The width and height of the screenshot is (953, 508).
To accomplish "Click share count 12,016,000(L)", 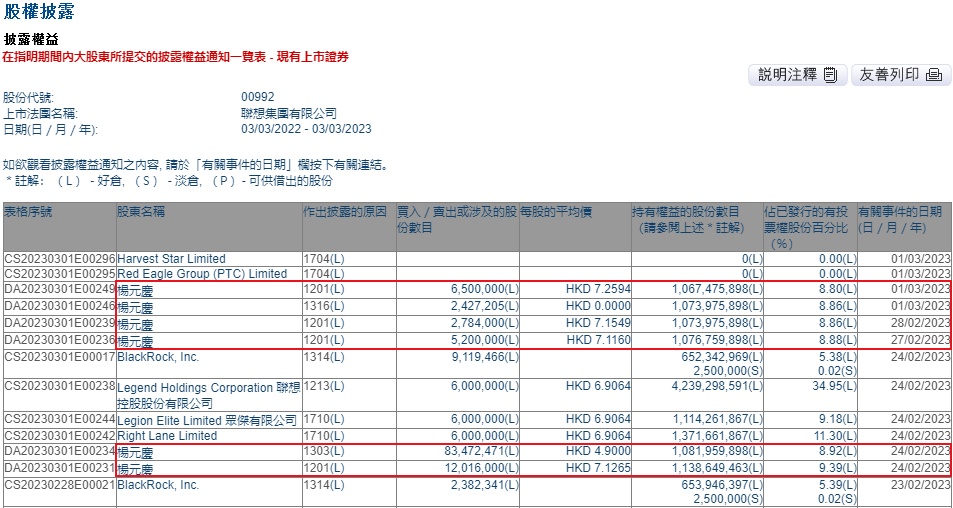I will (481, 467).
